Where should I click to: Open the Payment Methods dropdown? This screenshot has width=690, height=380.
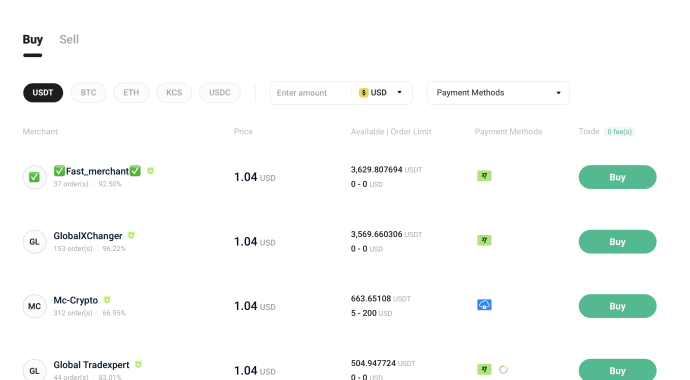(x=498, y=93)
